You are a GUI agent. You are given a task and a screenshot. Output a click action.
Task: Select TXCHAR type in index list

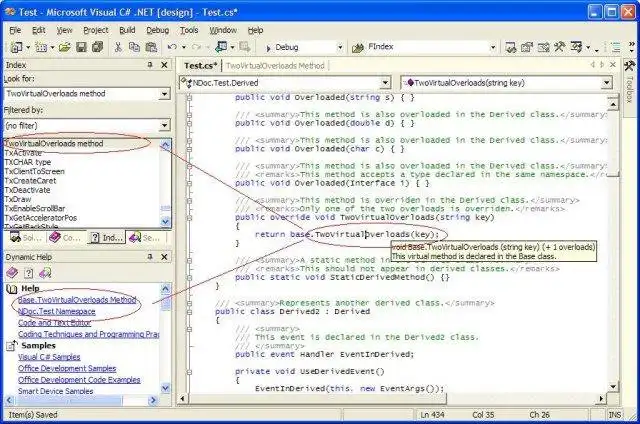tap(27, 162)
